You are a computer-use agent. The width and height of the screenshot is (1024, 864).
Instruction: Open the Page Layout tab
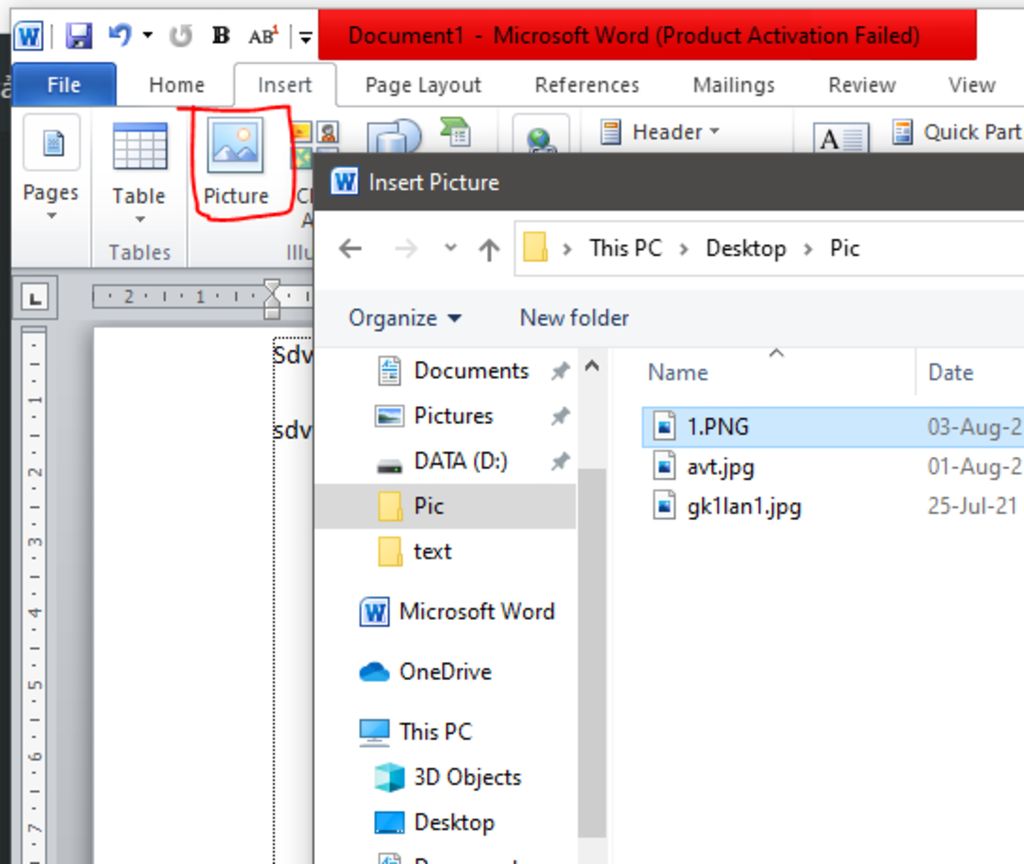coord(423,85)
